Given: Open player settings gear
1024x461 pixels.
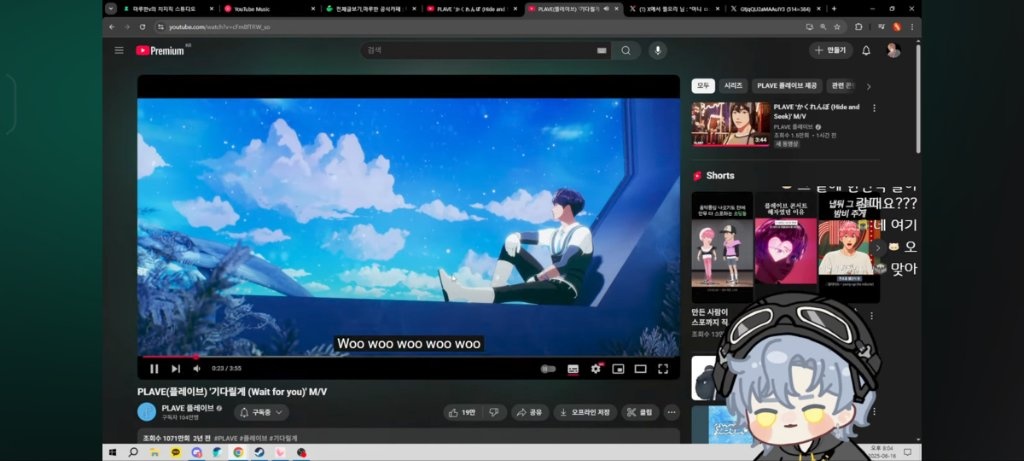Looking at the screenshot, I should coord(595,369).
